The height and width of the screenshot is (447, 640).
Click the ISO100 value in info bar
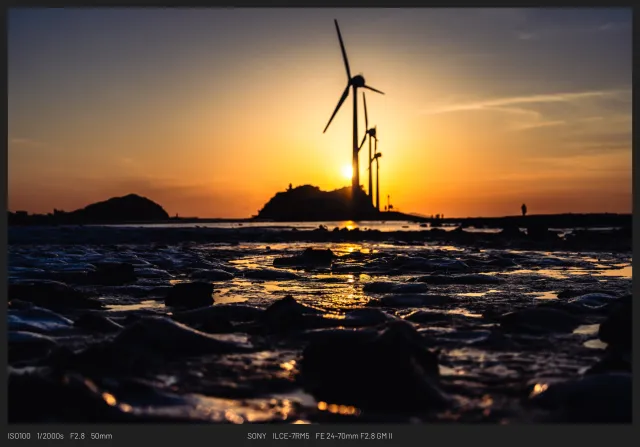20,436
